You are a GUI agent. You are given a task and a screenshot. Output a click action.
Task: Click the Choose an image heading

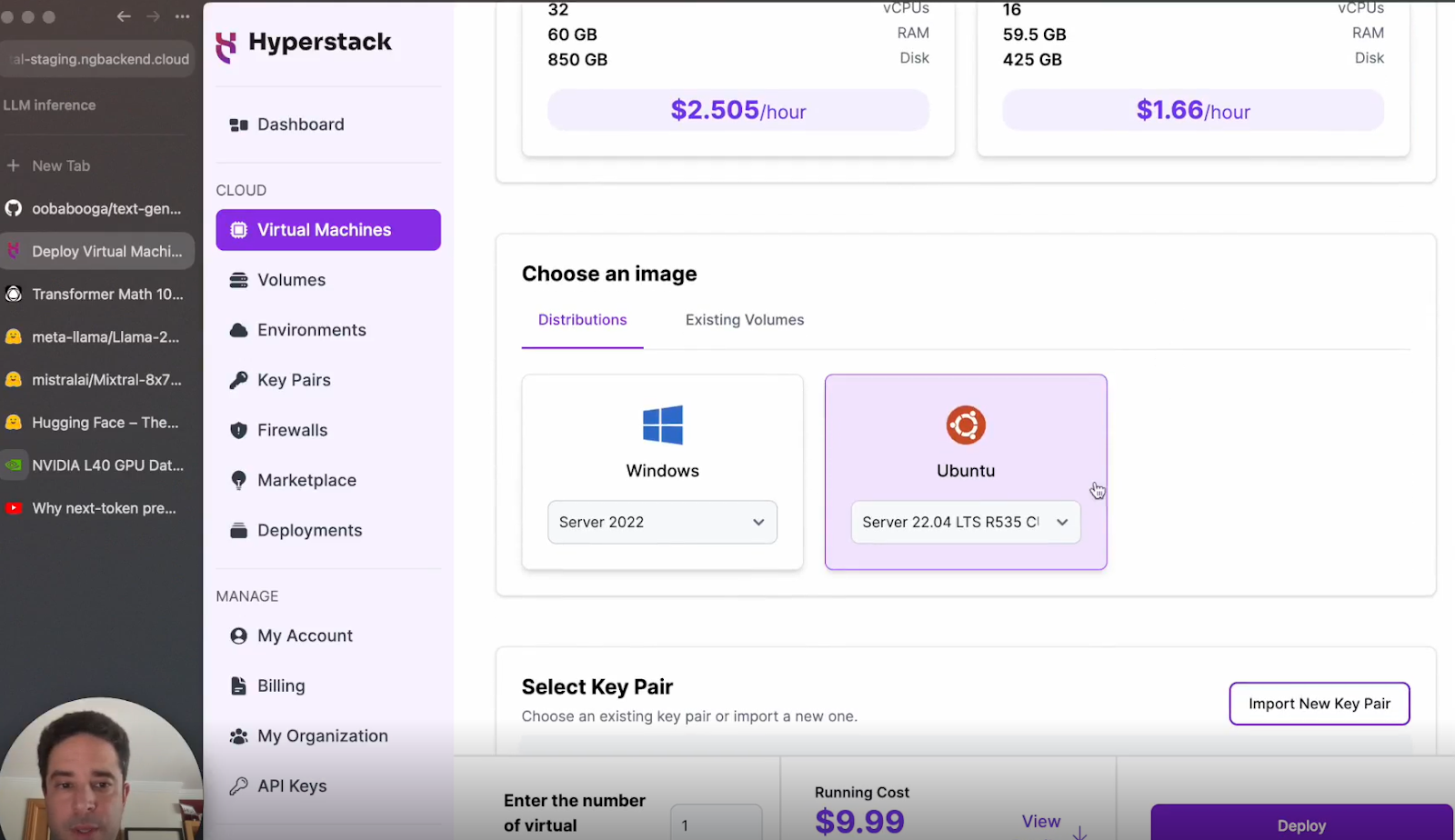tap(609, 274)
